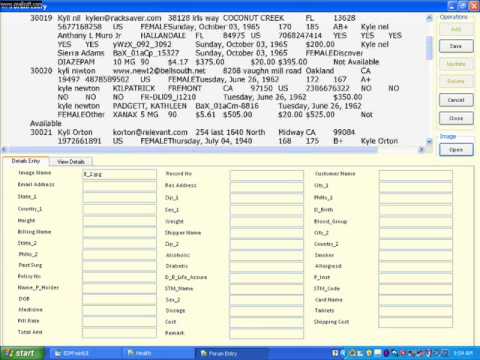Viewport: 480px width, 360px height.
Task: Focus the Record No field
Action: 267,175
